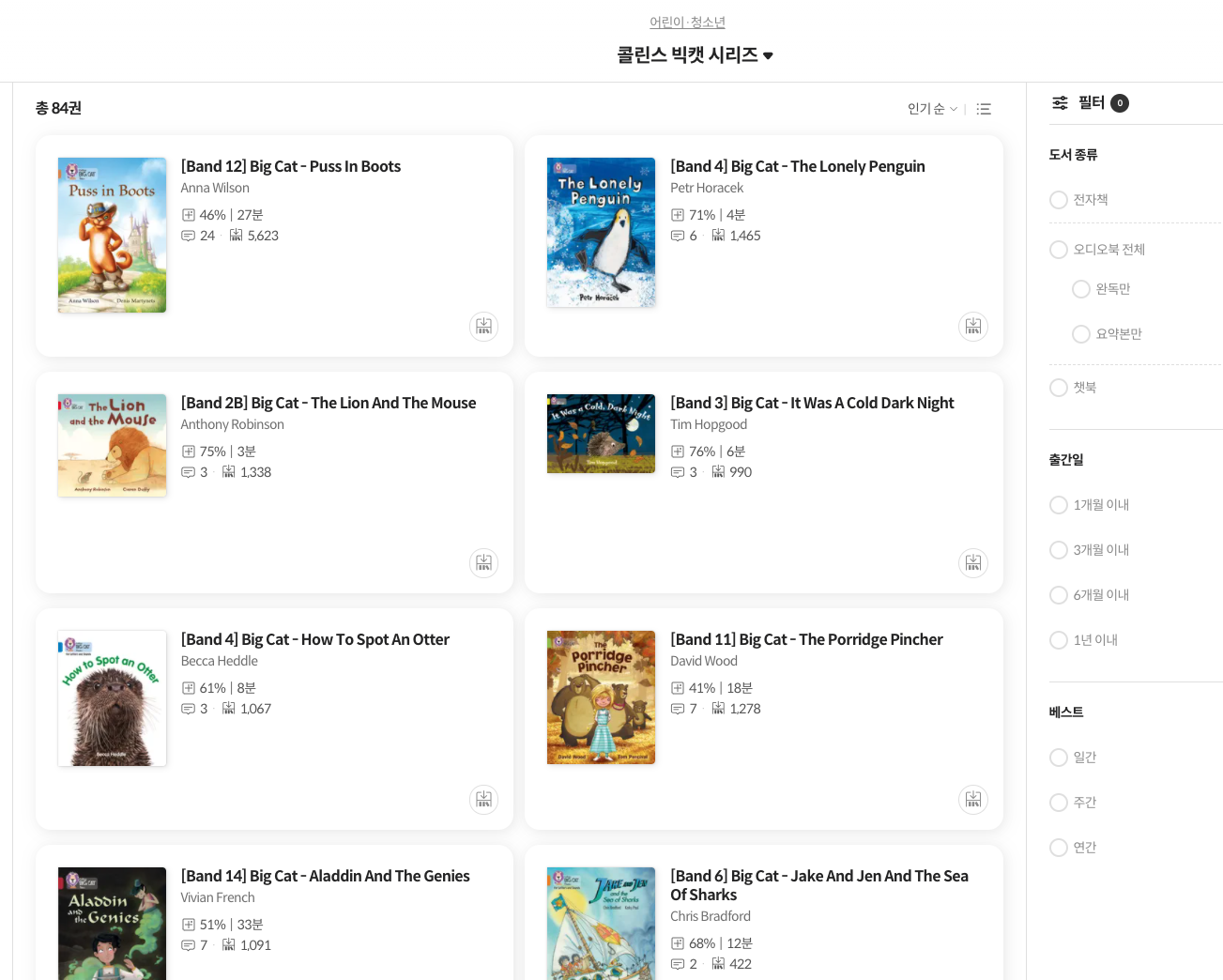Open The Lonely Penguin book title
This screenshot has width=1223, height=980.
click(x=798, y=166)
